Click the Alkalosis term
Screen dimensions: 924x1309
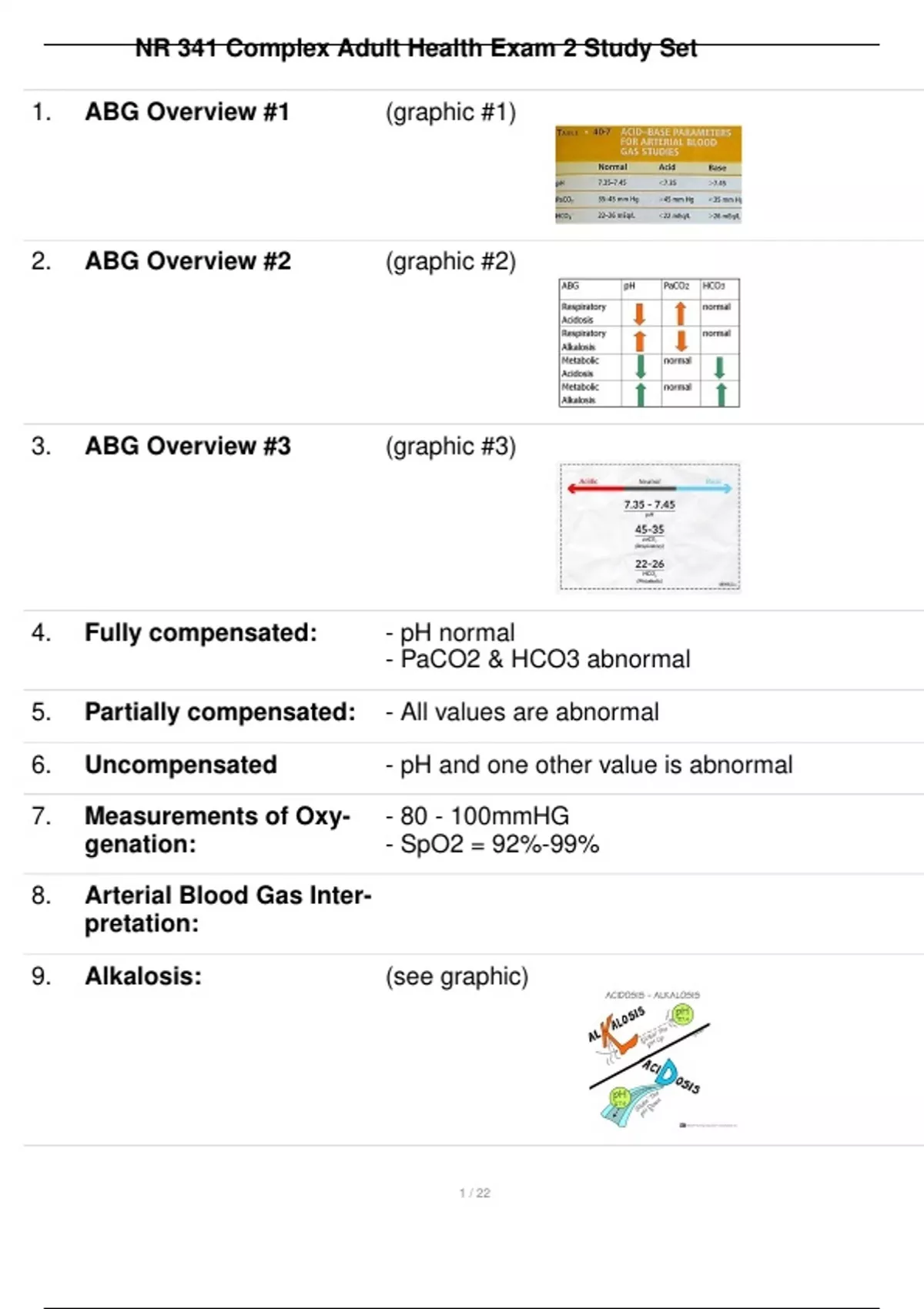pos(143,976)
